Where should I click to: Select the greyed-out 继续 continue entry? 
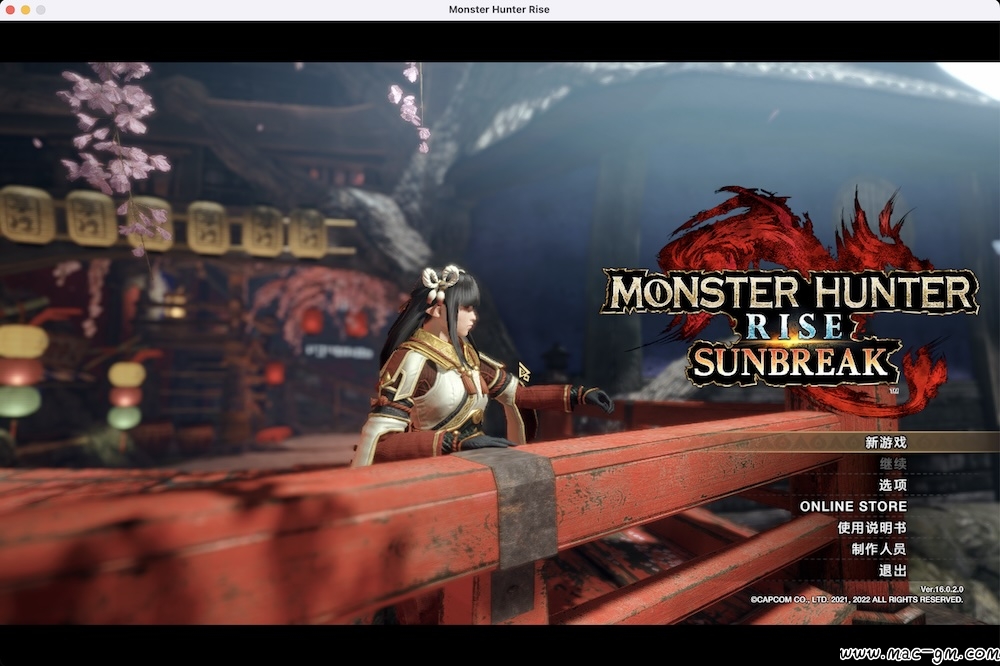pyautogui.click(x=892, y=464)
